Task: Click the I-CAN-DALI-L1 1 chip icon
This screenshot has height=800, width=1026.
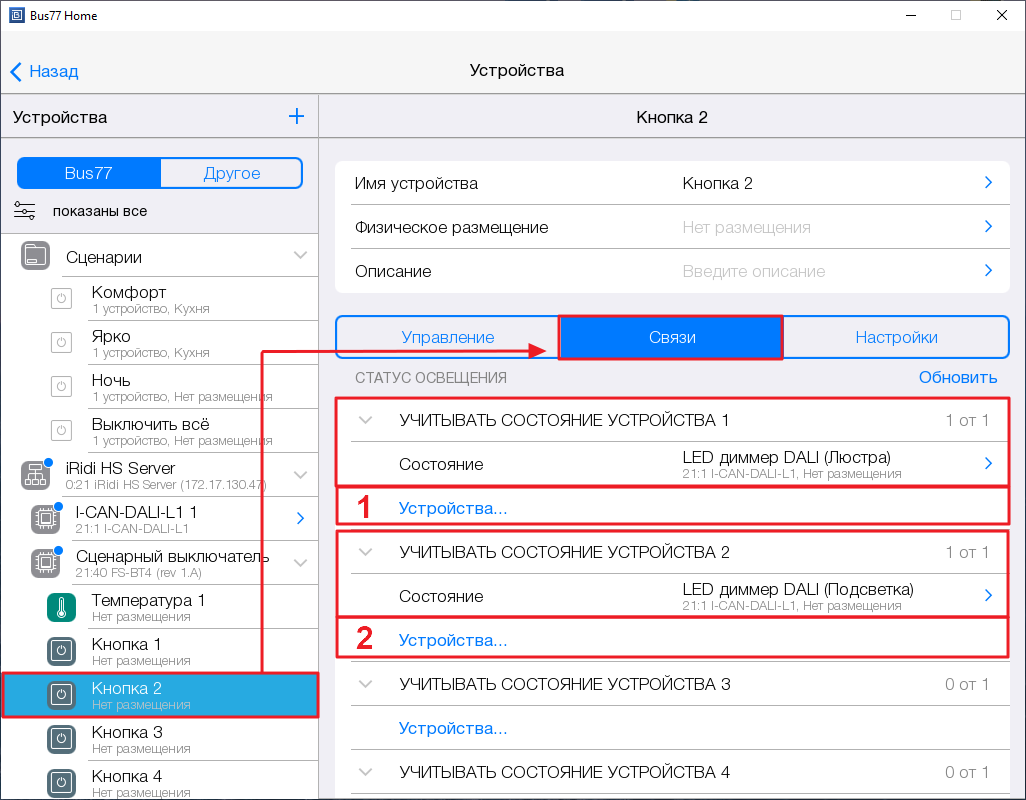Action: coord(46,518)
